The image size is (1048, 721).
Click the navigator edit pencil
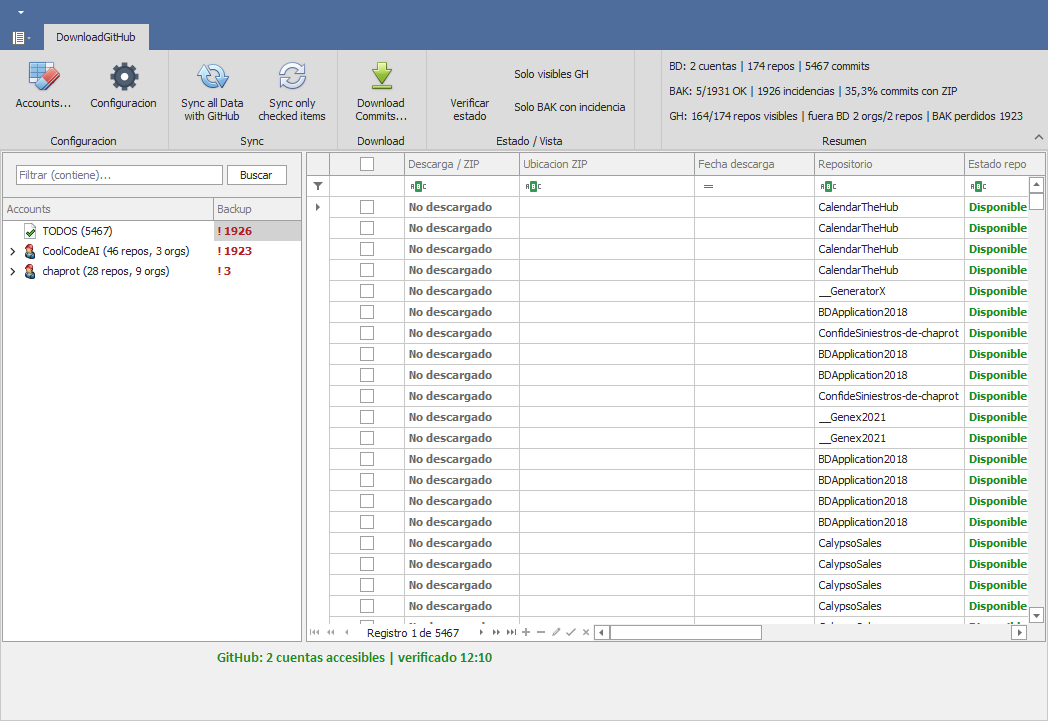coord(556,632)
